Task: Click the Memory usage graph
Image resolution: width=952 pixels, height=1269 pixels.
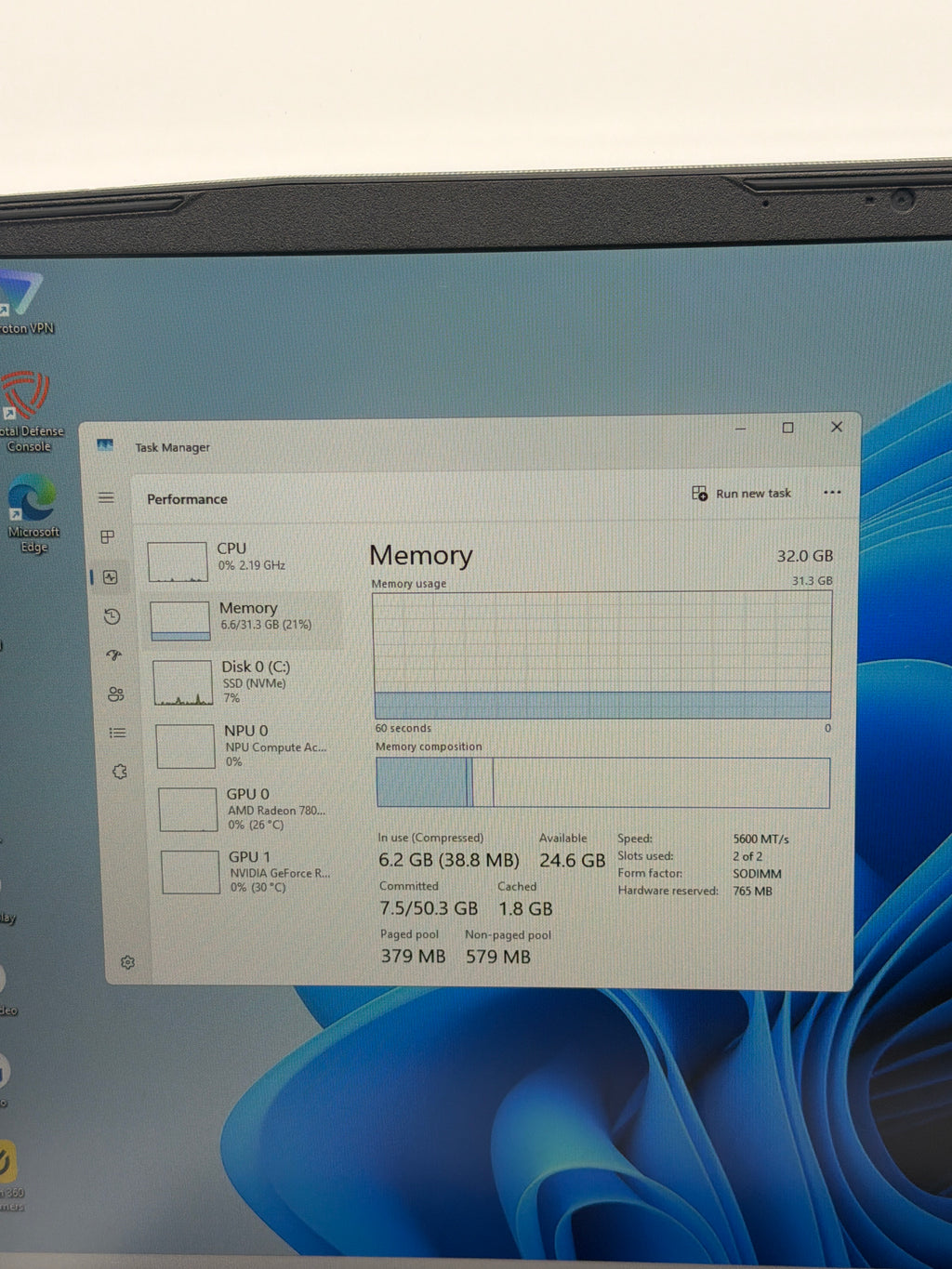Action: [602, 654]
